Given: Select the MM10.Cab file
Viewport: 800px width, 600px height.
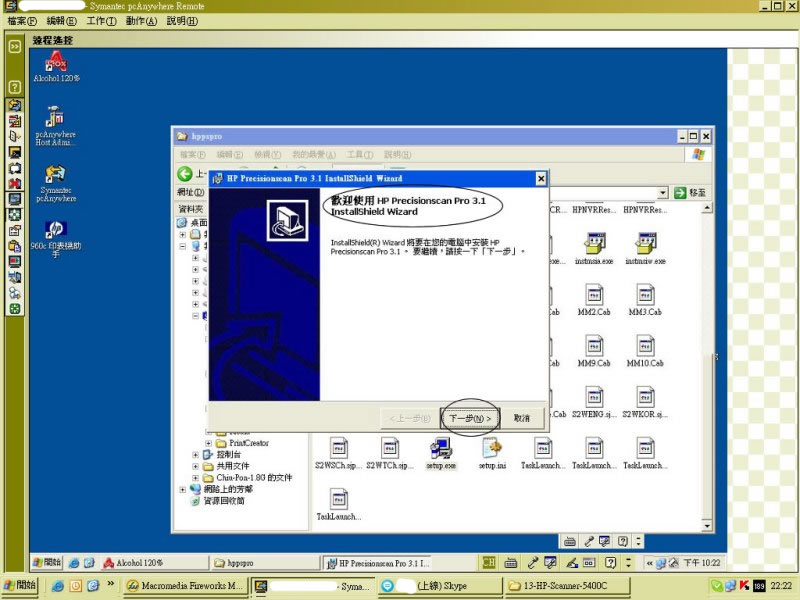Looking at the screenshot, I should point(645,351).
